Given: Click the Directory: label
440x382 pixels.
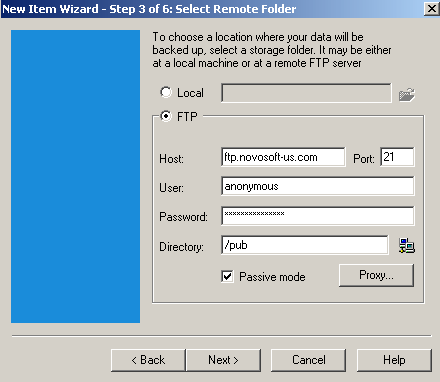Looking at the screenshot, I should (181, 247).
